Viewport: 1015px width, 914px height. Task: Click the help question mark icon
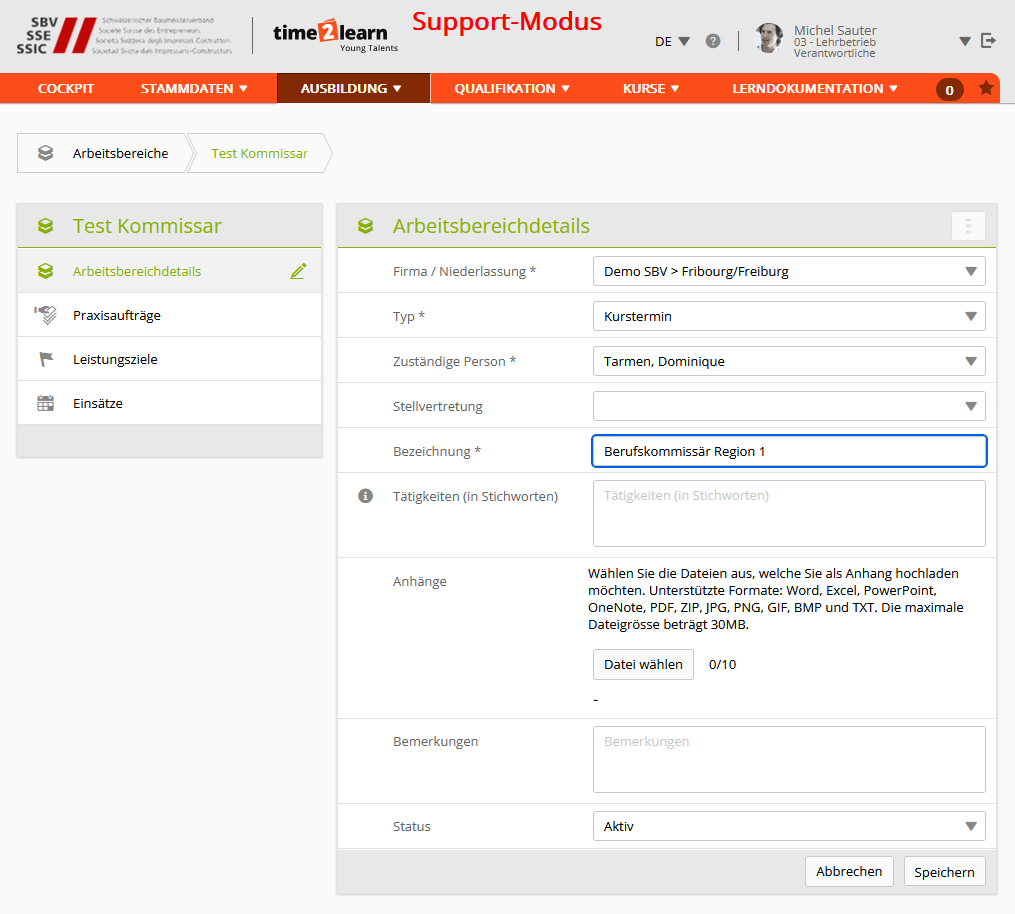713,41
